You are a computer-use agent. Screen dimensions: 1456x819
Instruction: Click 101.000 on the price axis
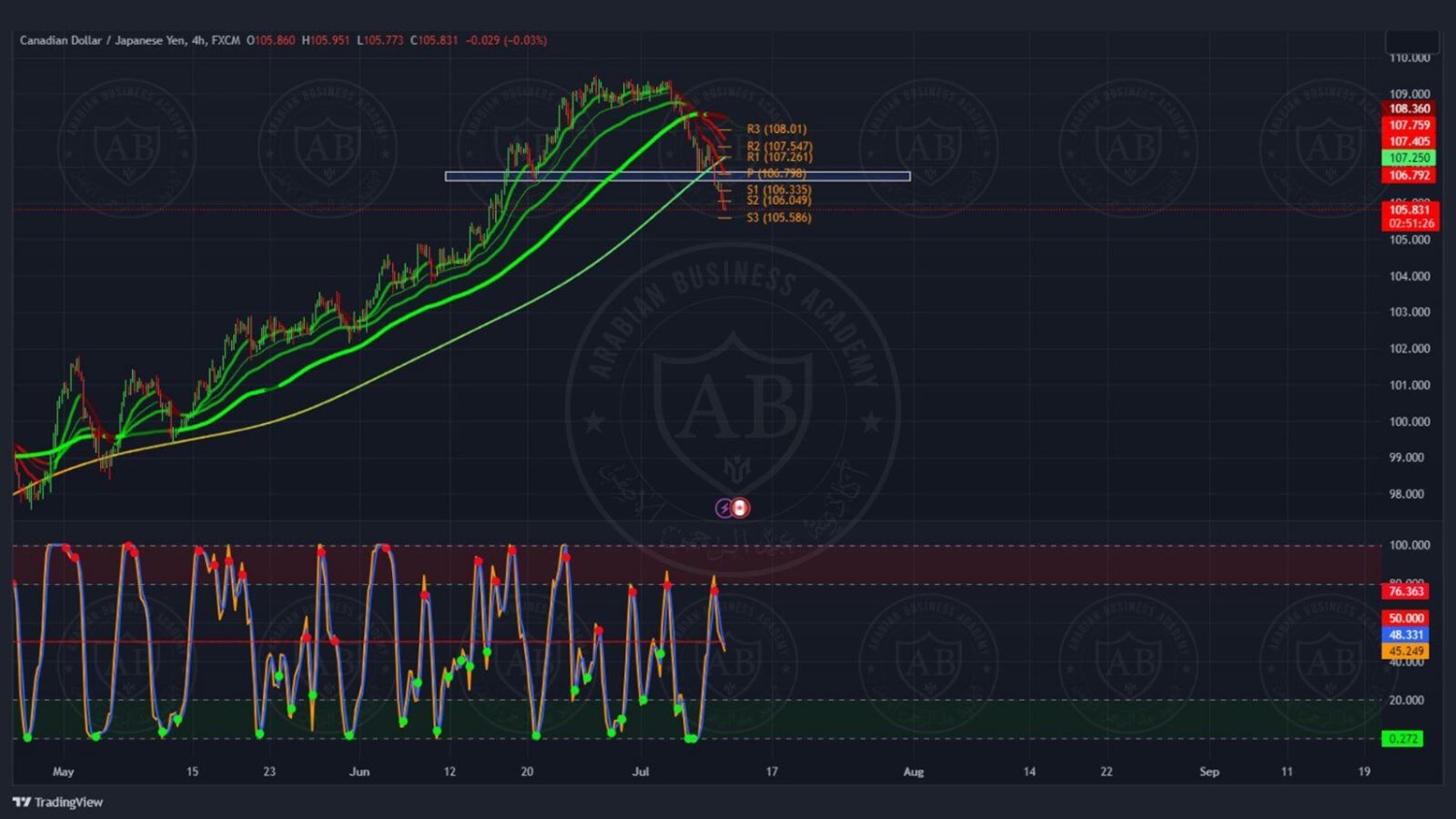1409,385
